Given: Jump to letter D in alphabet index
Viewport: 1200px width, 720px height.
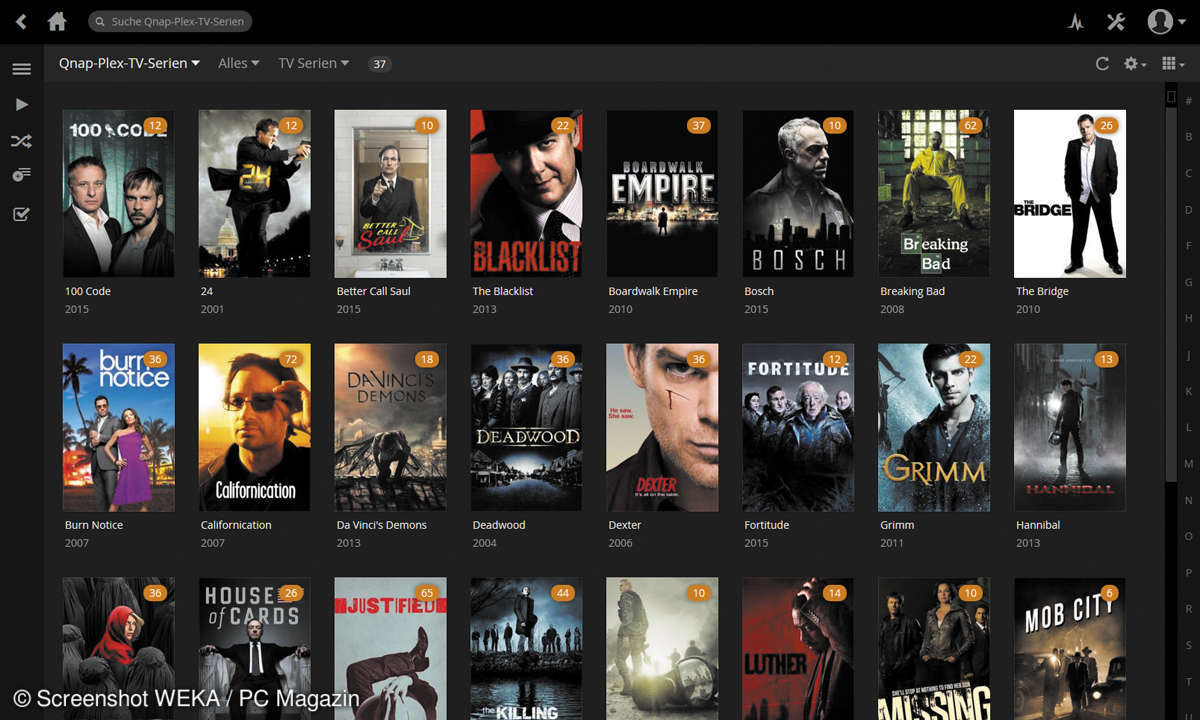Looking at the screenshot, I should pos(1189,210).
